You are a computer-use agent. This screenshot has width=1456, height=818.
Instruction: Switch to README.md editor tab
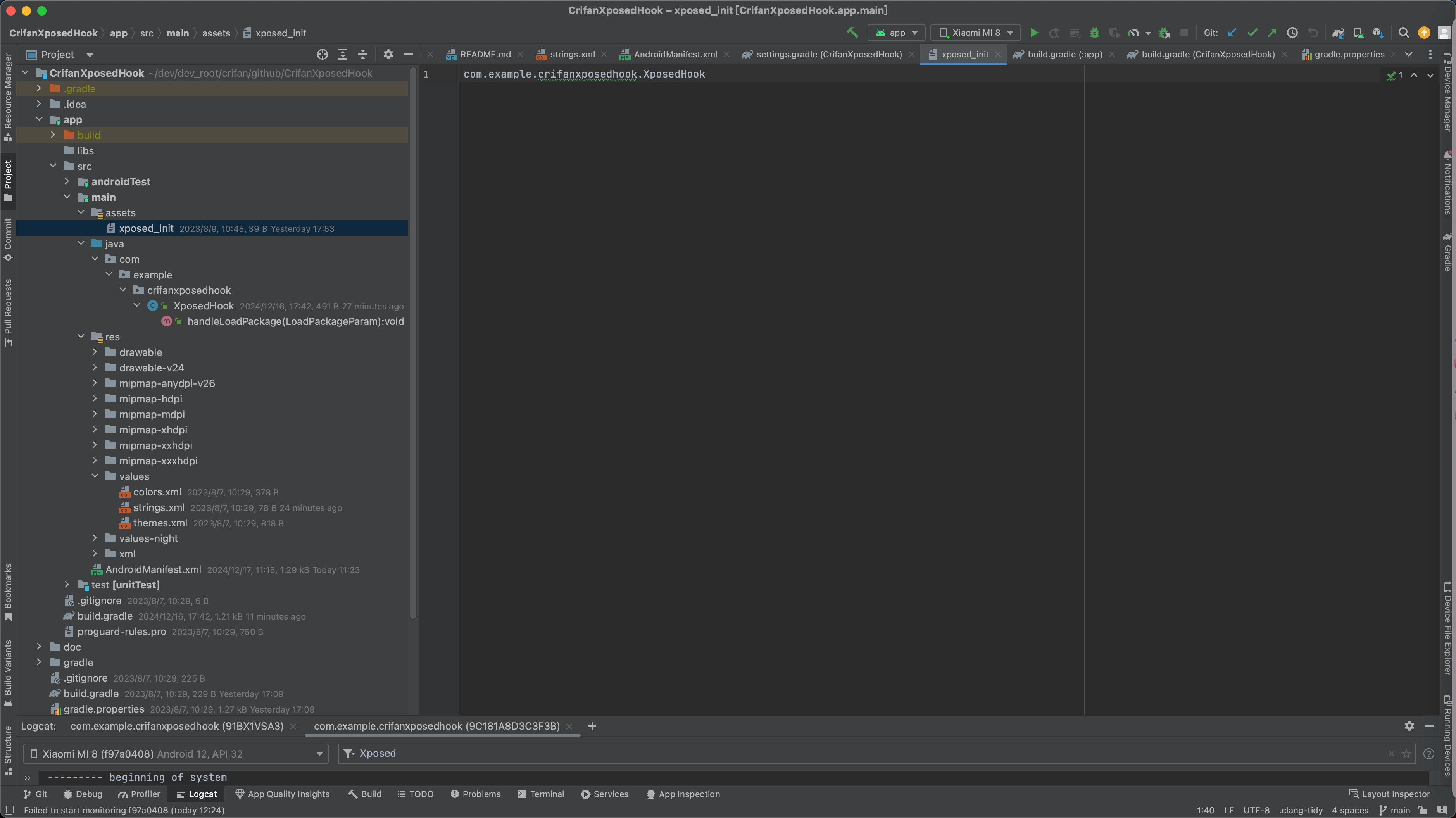pyautogui.click(x=485, y=54)
